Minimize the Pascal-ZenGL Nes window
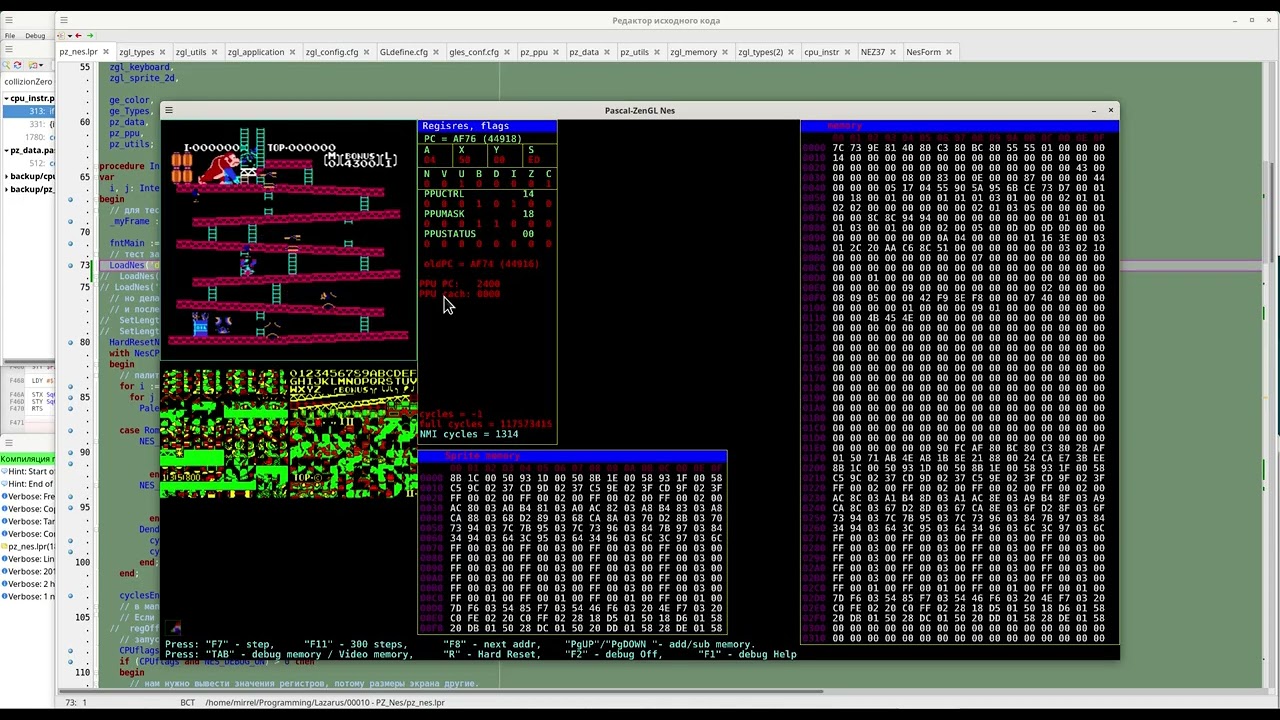 [x=1094, y=110]
